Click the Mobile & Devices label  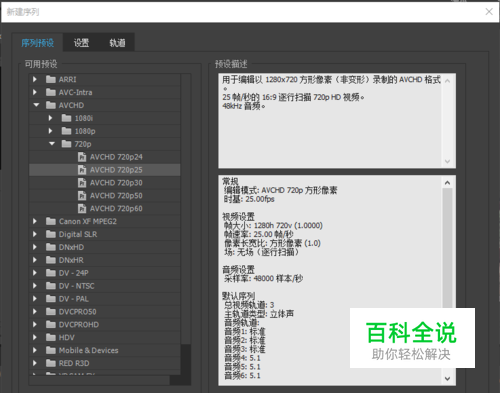pos(88,350)
